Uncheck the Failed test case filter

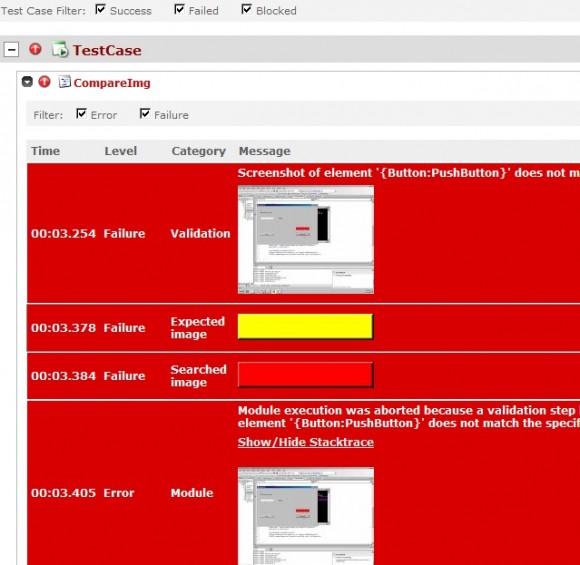[179, 9]
